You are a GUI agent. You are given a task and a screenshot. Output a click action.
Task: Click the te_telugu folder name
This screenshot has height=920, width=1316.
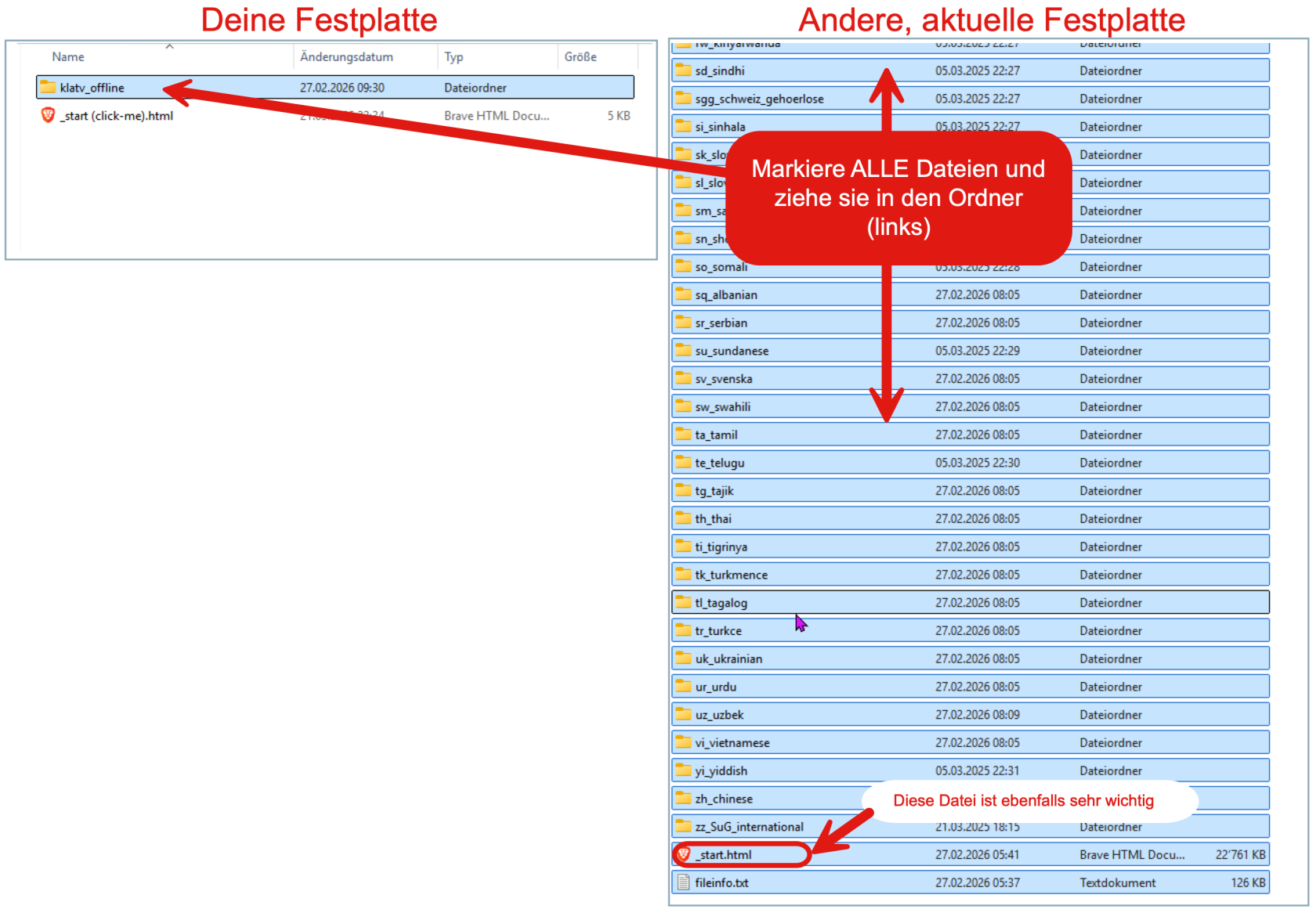pyautogui.click(x=720, y=463)
